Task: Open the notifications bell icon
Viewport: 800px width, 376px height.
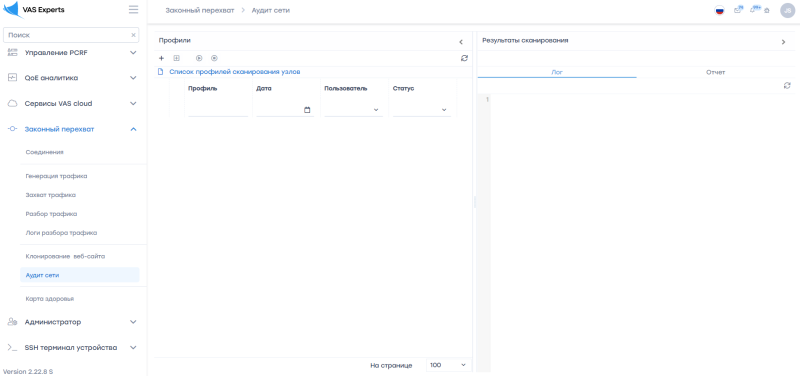Action: [754, 10]
